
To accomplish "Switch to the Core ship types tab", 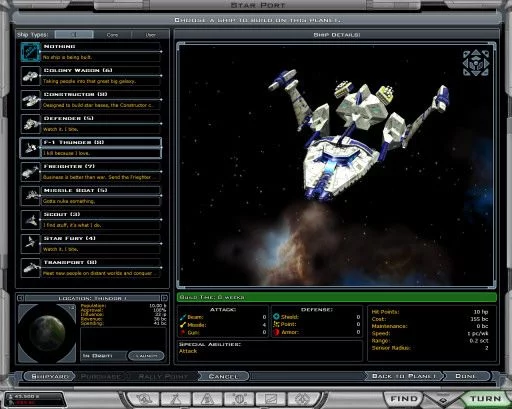I will tap(112, 35).
